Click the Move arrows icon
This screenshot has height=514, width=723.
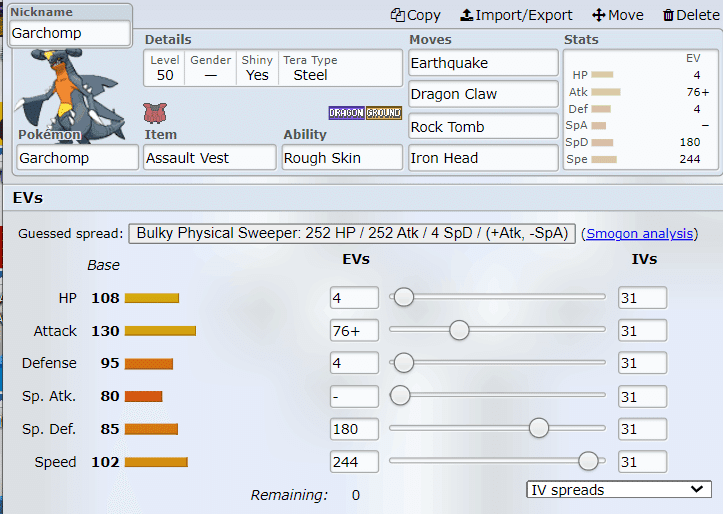(599, 15)
